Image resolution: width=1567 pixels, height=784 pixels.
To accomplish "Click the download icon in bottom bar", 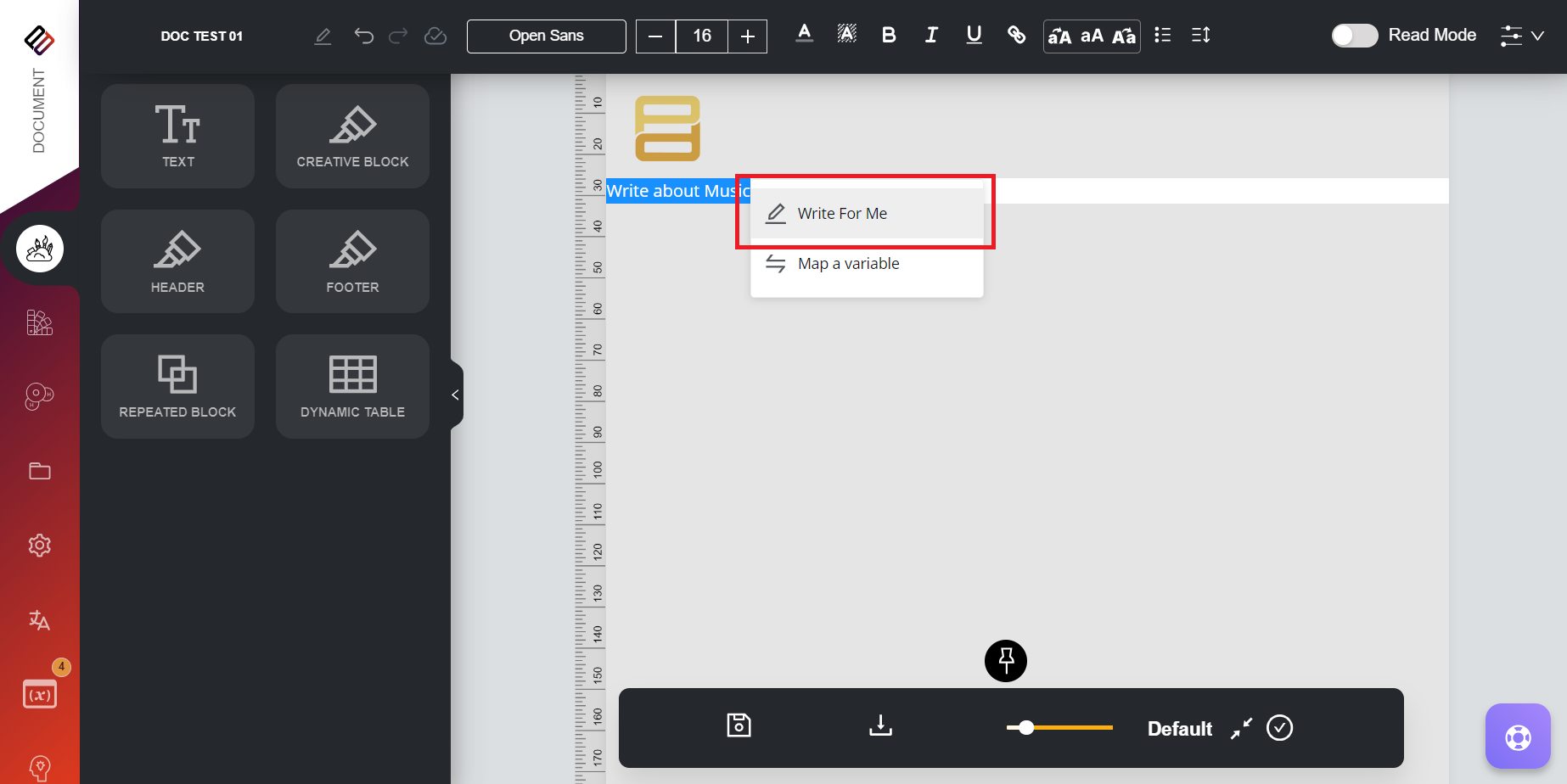I will (880, 725).
